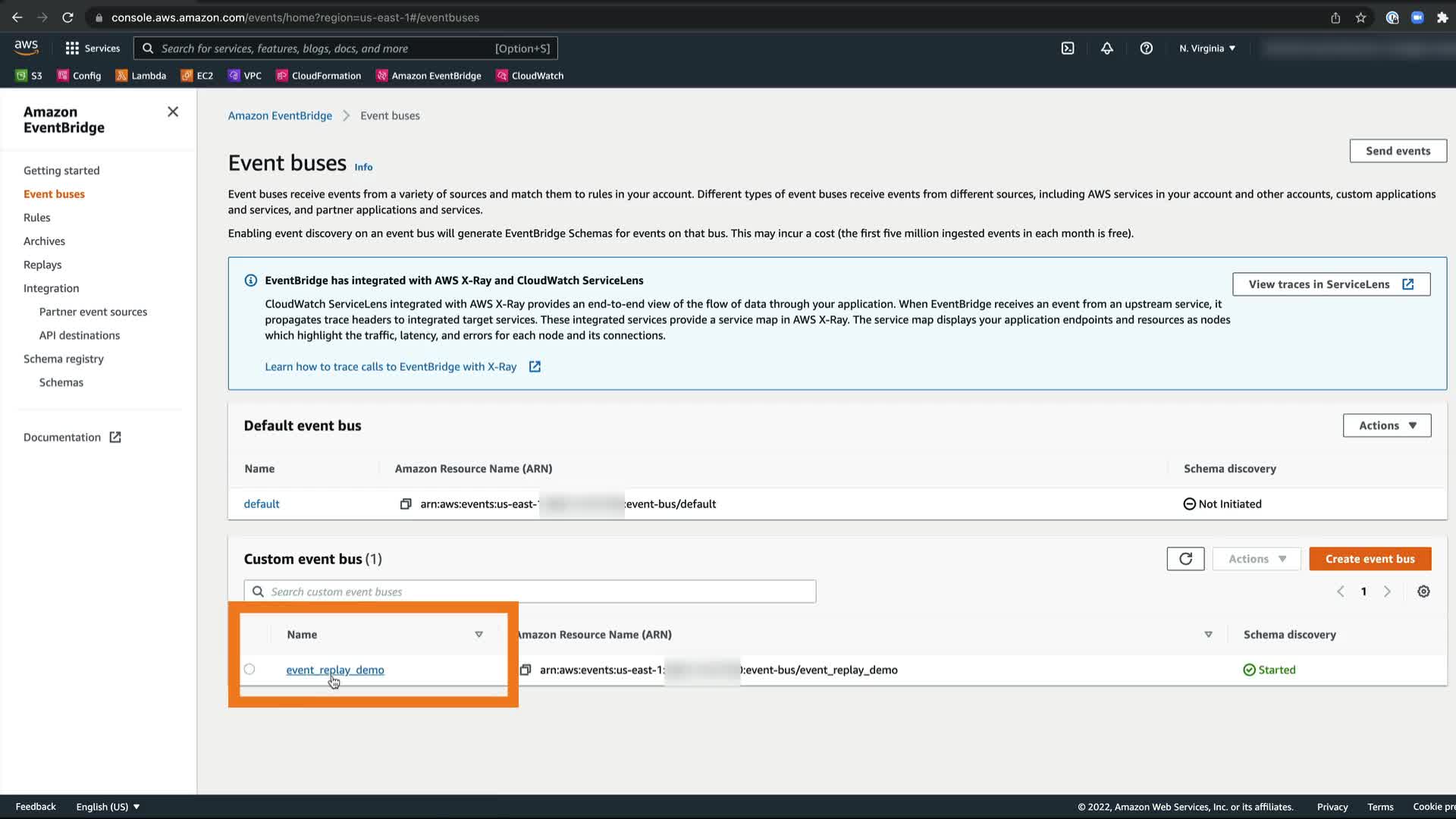Viewport: 1456px width, 819px height.
Task: Open table preferences gear icon
Action: click(x=1423, y=591)
